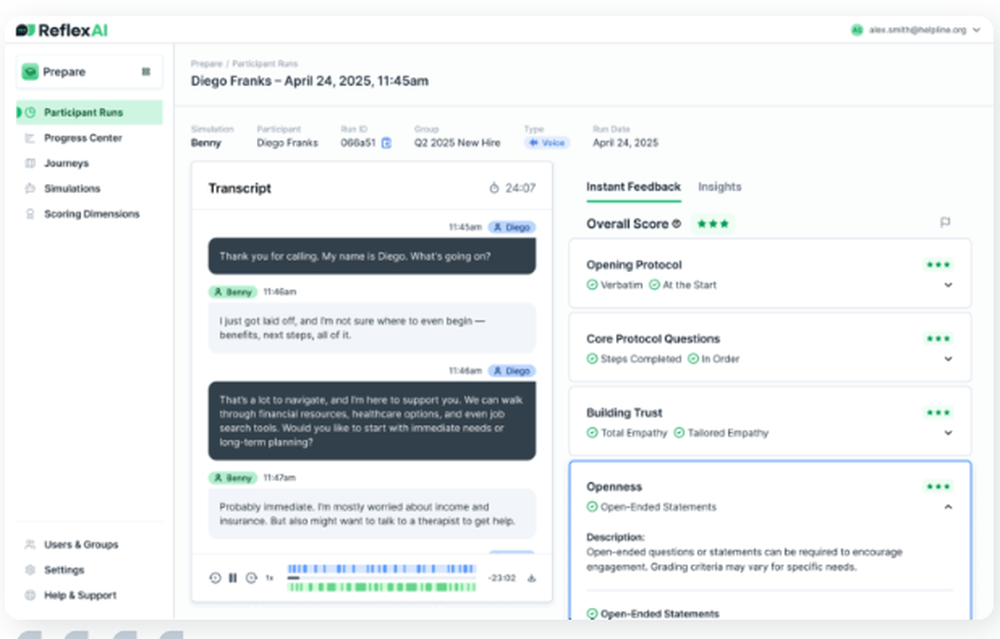Open the alex.smith account dropdown
The height and width of the screenshot is (639, 1000).
click(916, 30)
